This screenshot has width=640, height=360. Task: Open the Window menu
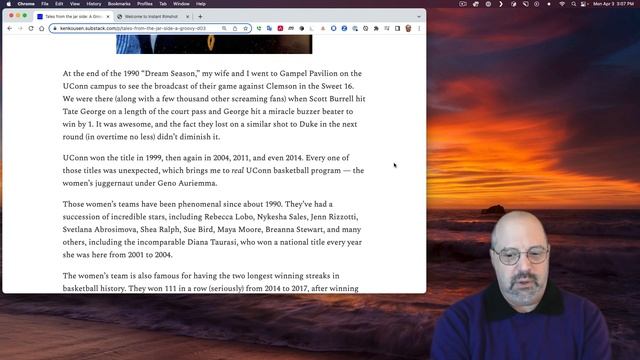coord(181,4)
